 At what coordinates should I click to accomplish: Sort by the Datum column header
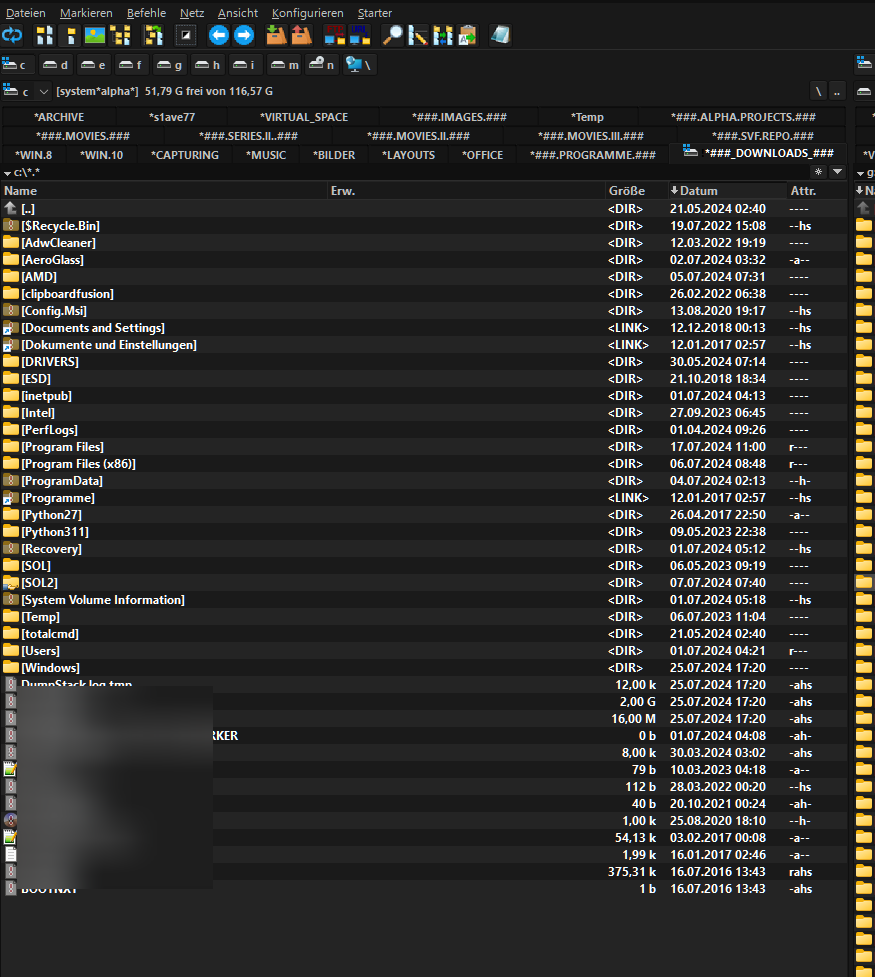[x=726, y=191]
